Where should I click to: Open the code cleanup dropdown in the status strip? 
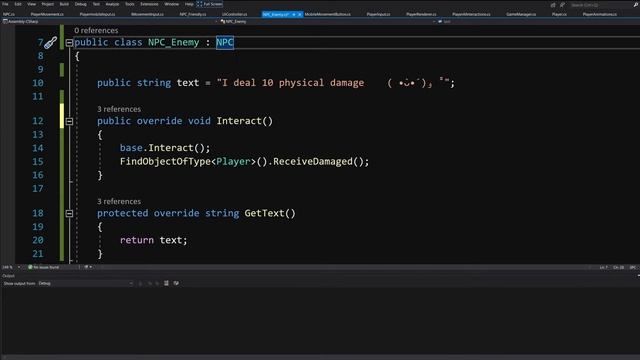pos(88,267)
